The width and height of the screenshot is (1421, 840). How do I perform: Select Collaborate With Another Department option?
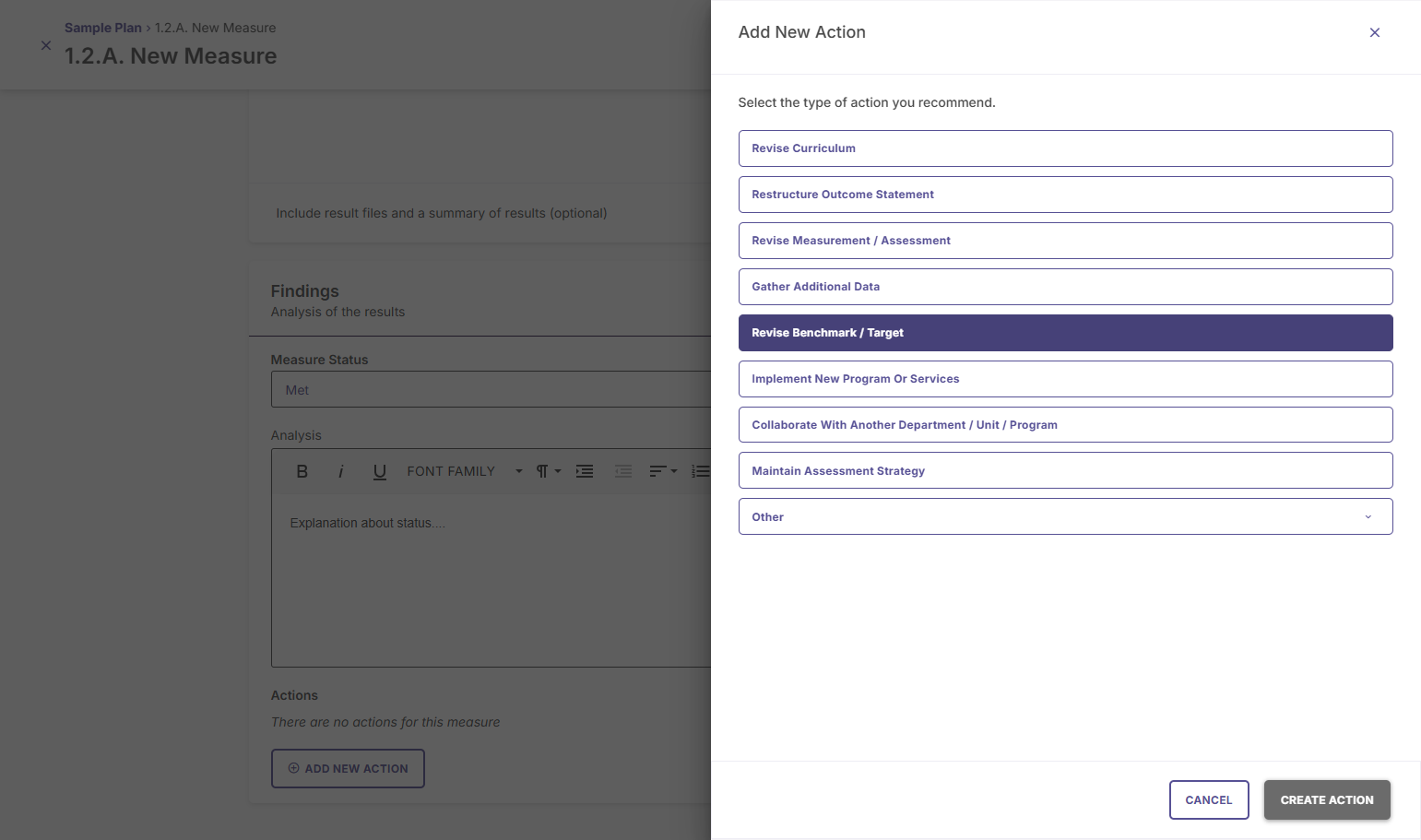click(x=1065, y=425)
